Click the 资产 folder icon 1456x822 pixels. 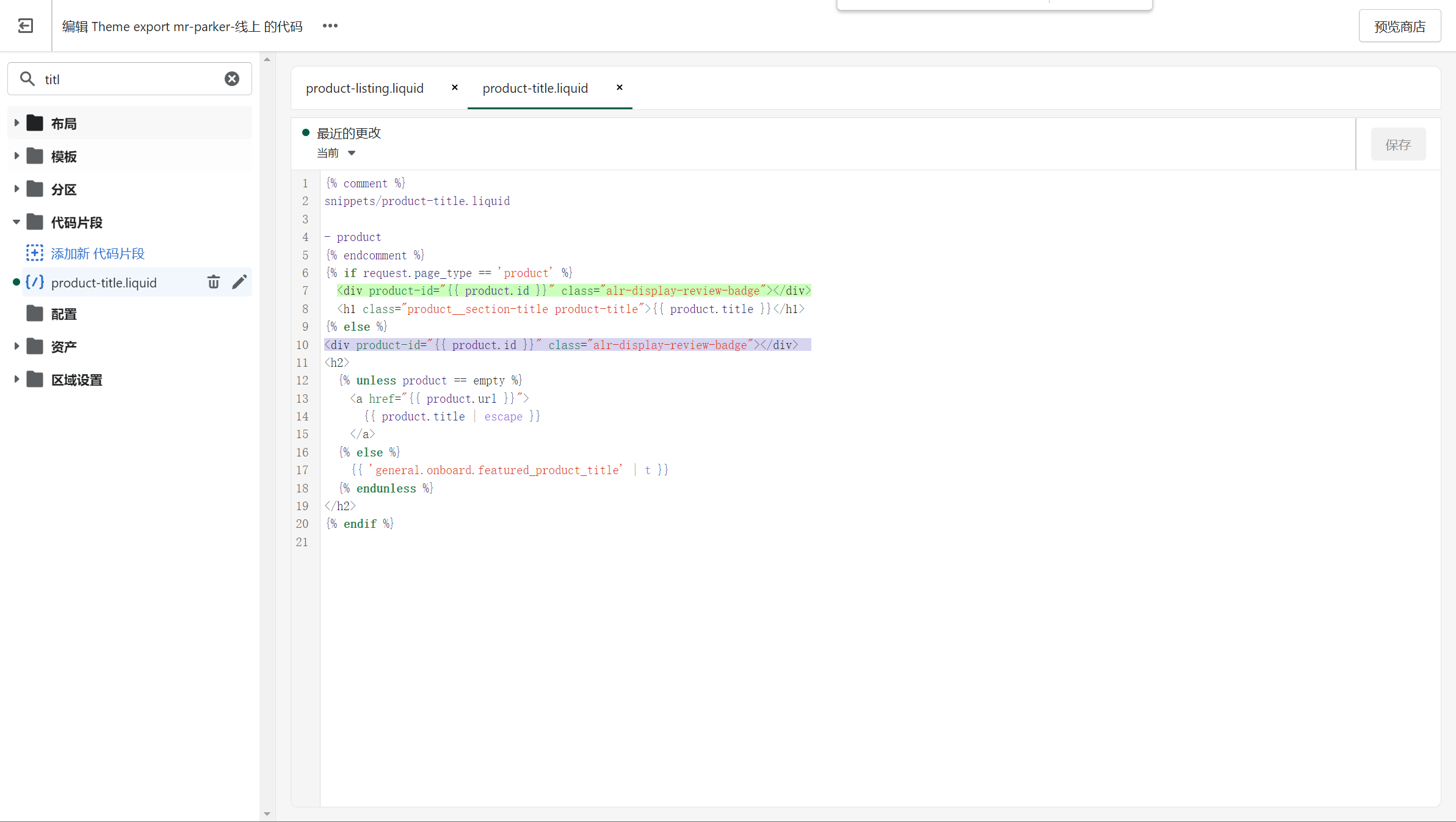click(35, 347)
